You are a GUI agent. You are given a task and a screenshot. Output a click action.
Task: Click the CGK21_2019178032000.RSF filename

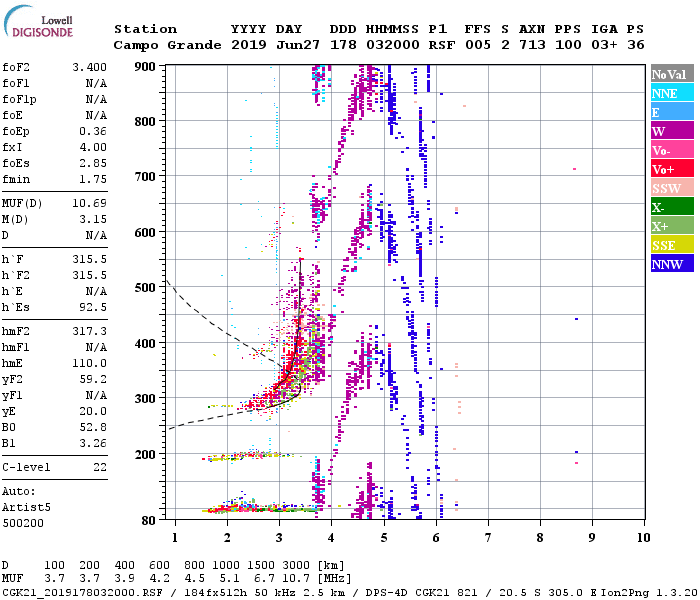(82, 593)
